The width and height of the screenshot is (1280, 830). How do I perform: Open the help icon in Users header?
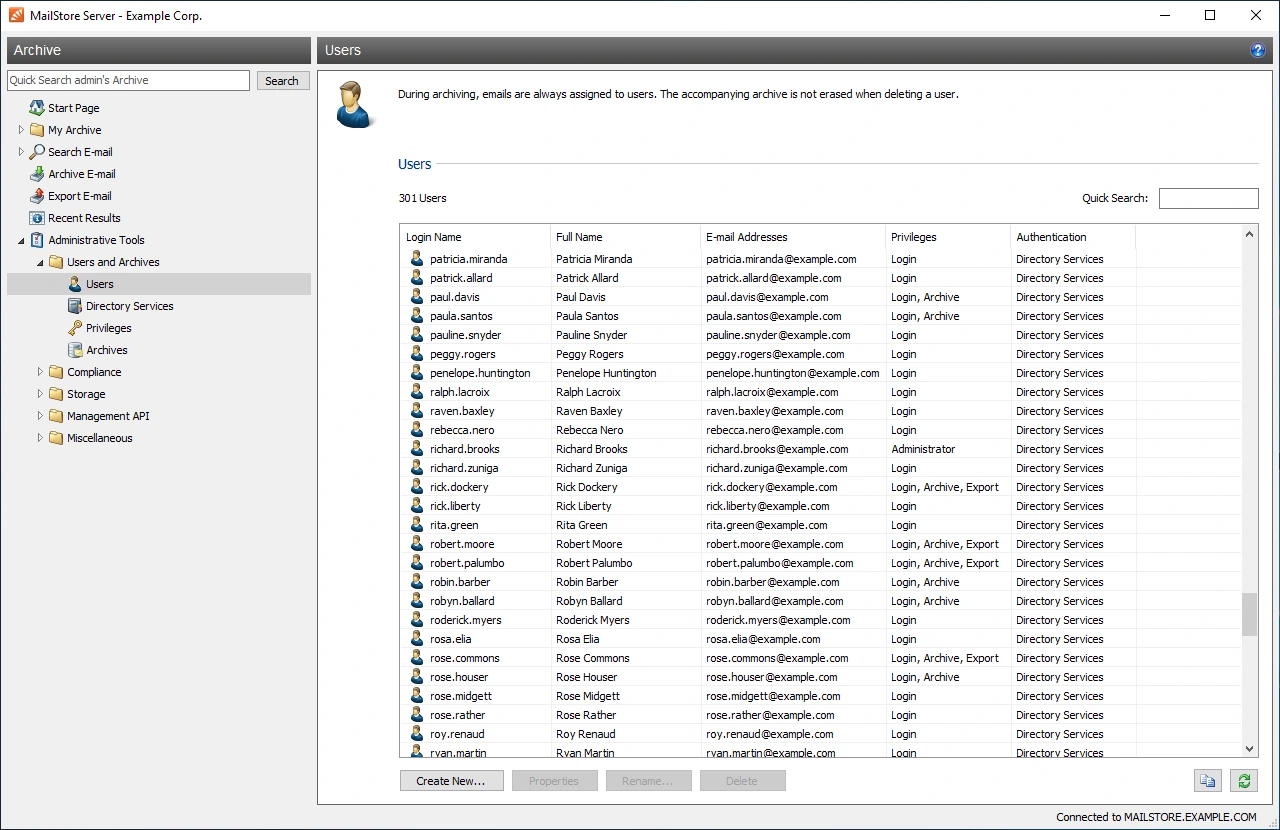tap(1258, 50)
